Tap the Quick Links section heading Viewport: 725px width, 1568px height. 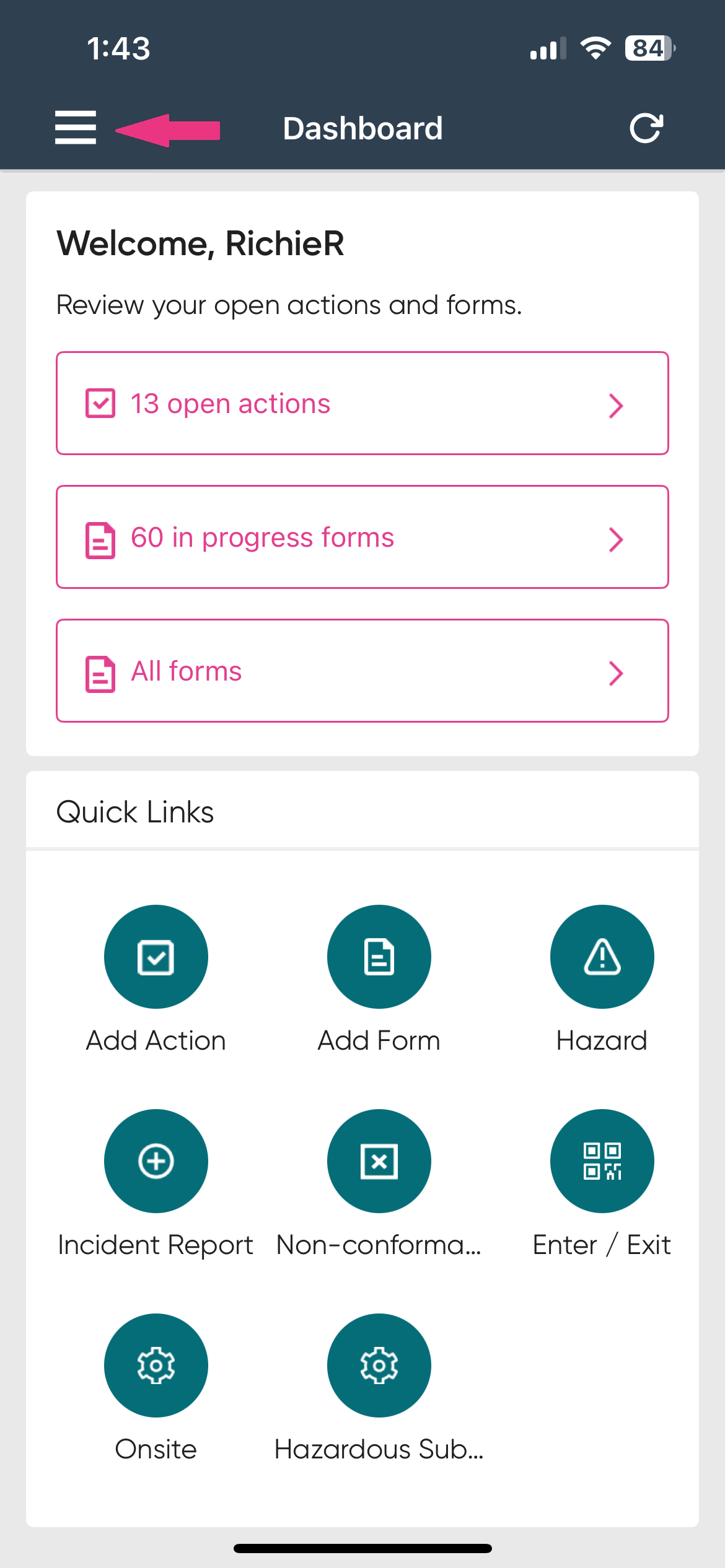tap(135, 812)
